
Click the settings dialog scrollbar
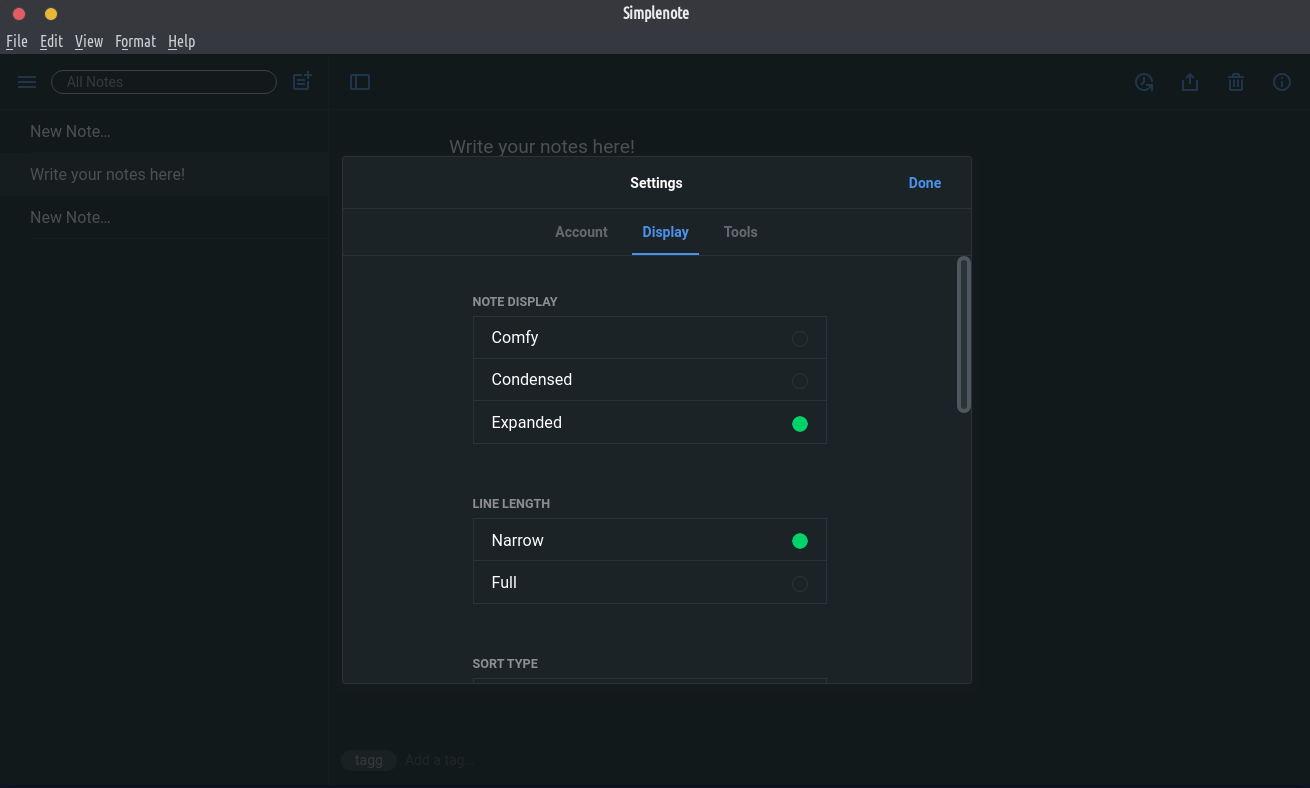(964, 334)
